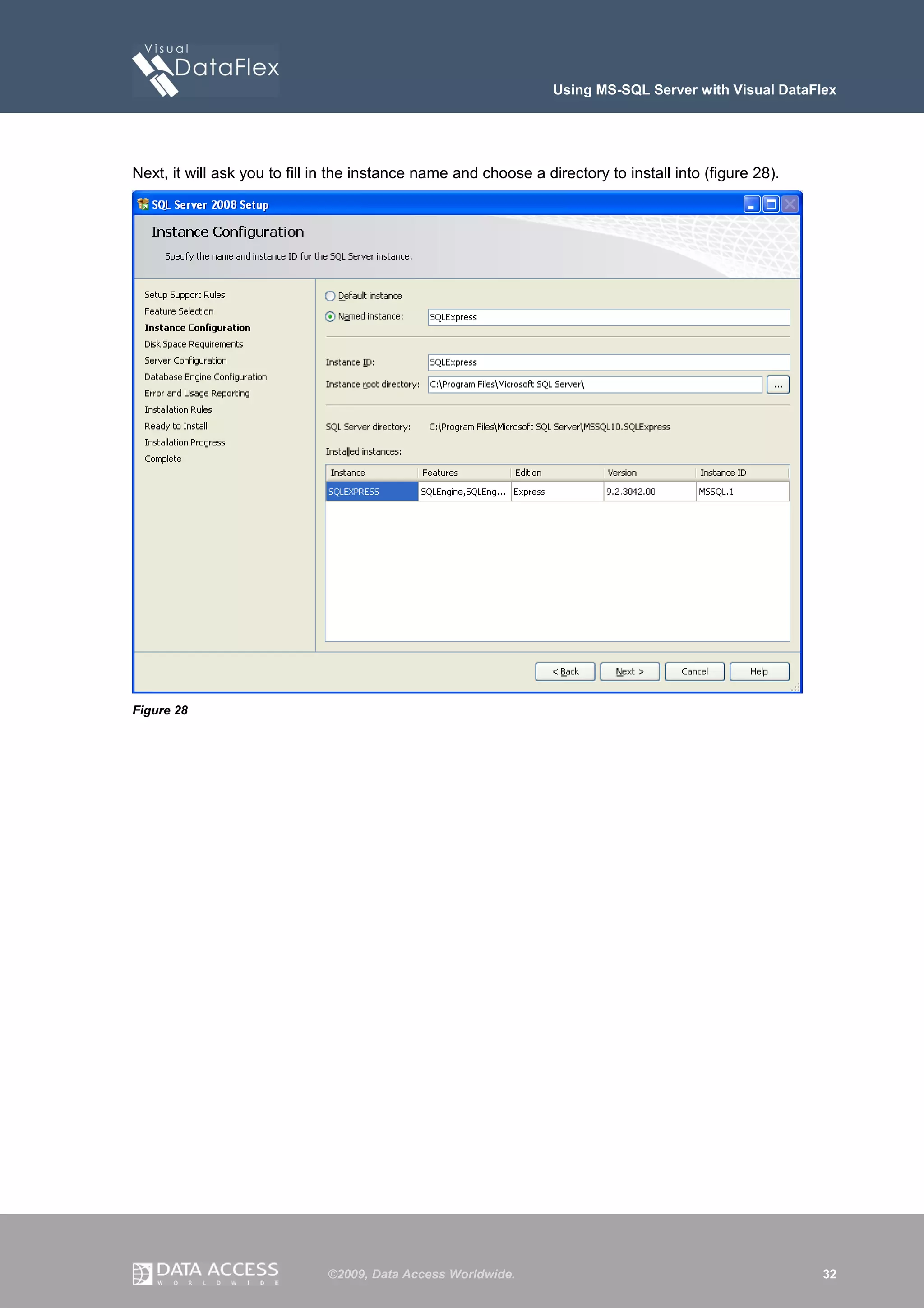This screenshot has width=924, height=1308.
Task: Click the Disk Space Requirements step
Action: click(x=194, y=344)
